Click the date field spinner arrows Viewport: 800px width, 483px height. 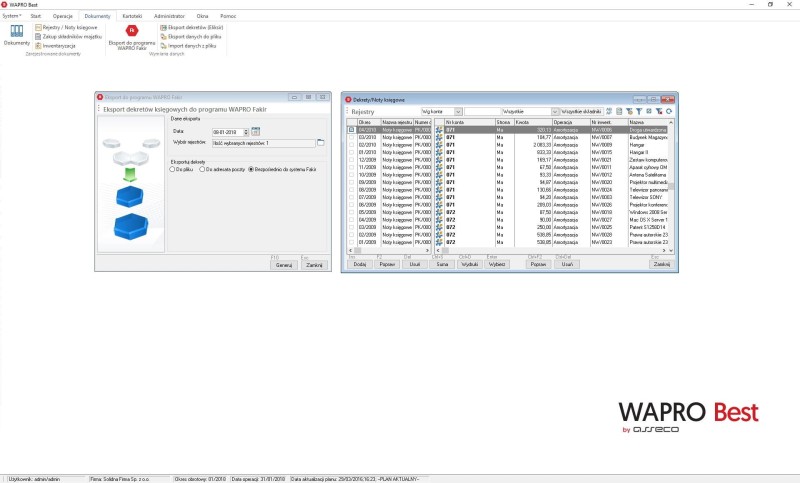[x=245, y=131]
